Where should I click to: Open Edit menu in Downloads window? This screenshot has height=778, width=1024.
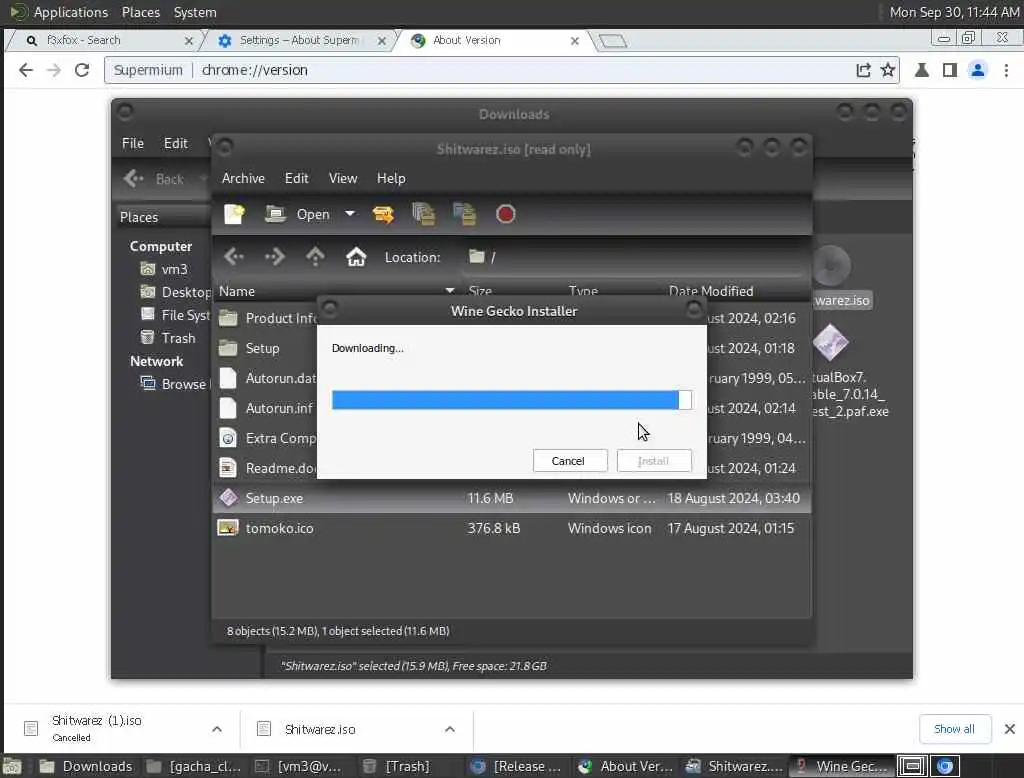coord(176,143)
